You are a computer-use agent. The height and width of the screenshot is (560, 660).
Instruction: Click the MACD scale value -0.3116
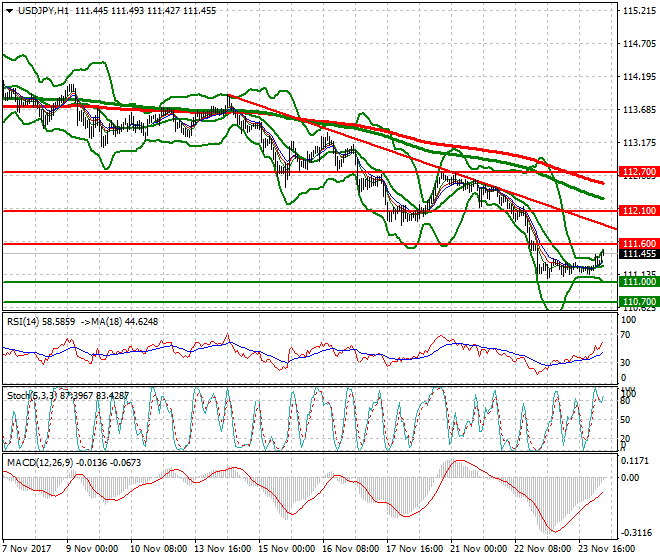[636, 533]
